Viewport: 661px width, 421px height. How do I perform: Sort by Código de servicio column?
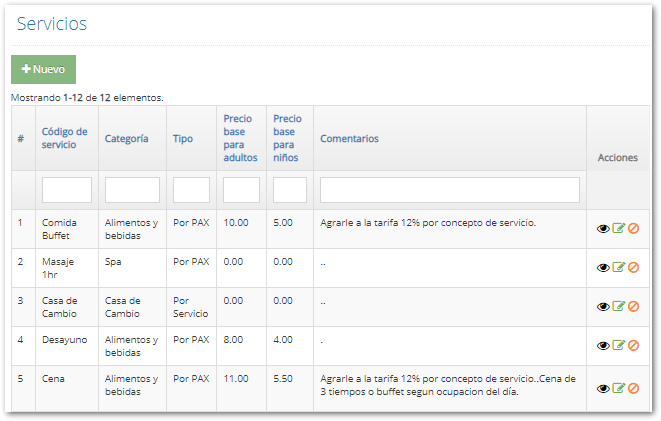pyautogui.click(x=64, y=138)
